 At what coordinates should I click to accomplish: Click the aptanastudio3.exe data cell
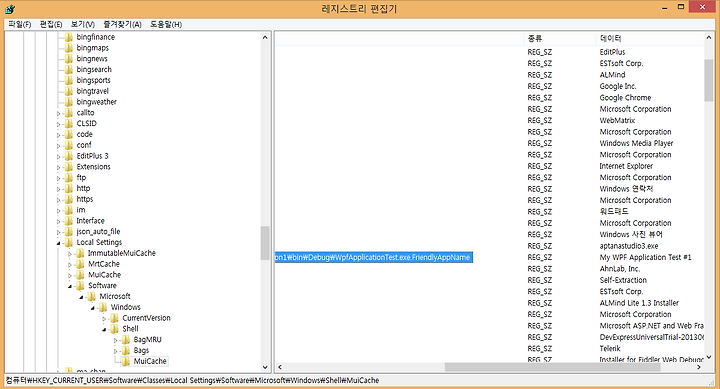pos(629,246)
